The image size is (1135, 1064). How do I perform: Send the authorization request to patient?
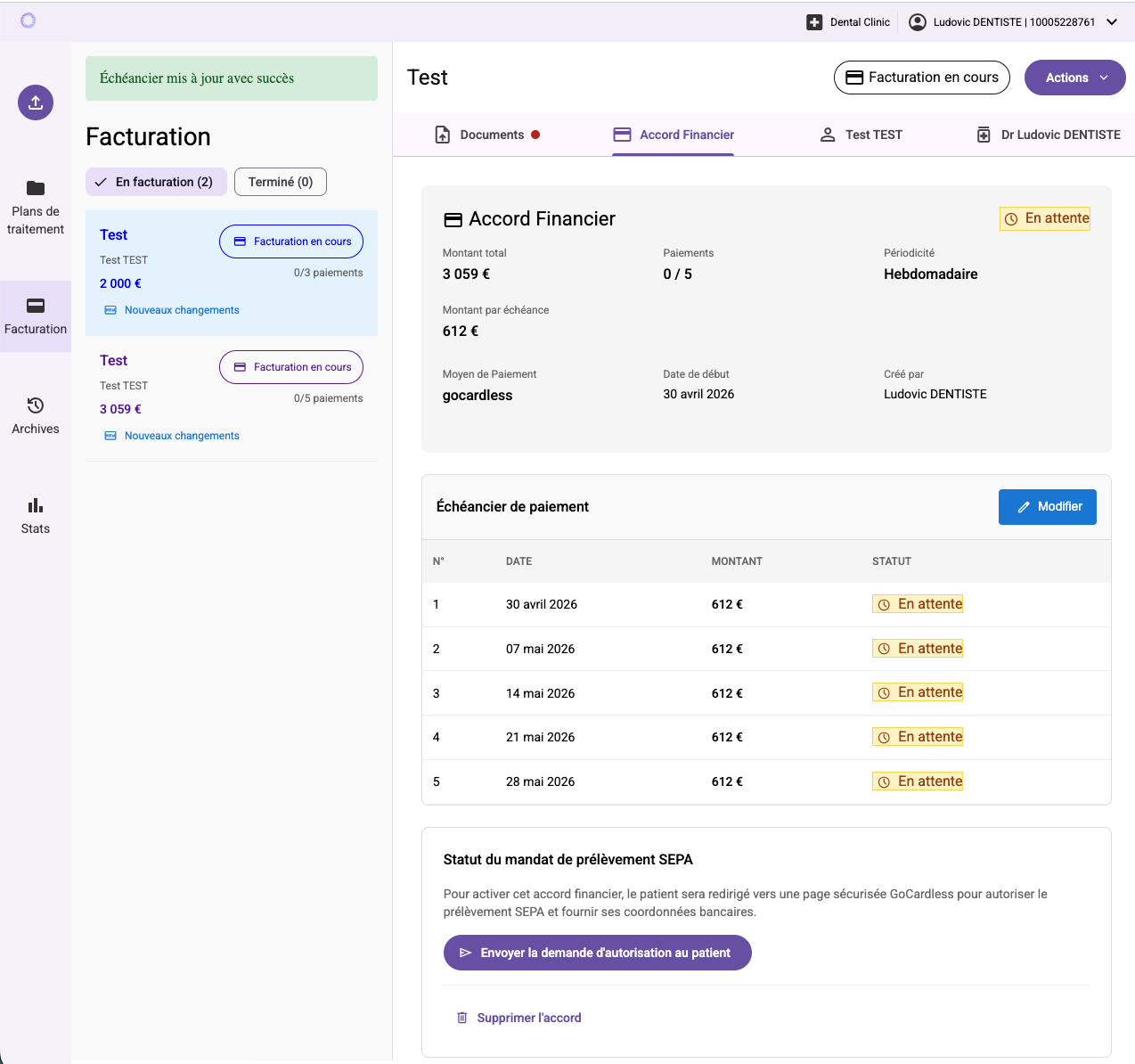[597, 953]
